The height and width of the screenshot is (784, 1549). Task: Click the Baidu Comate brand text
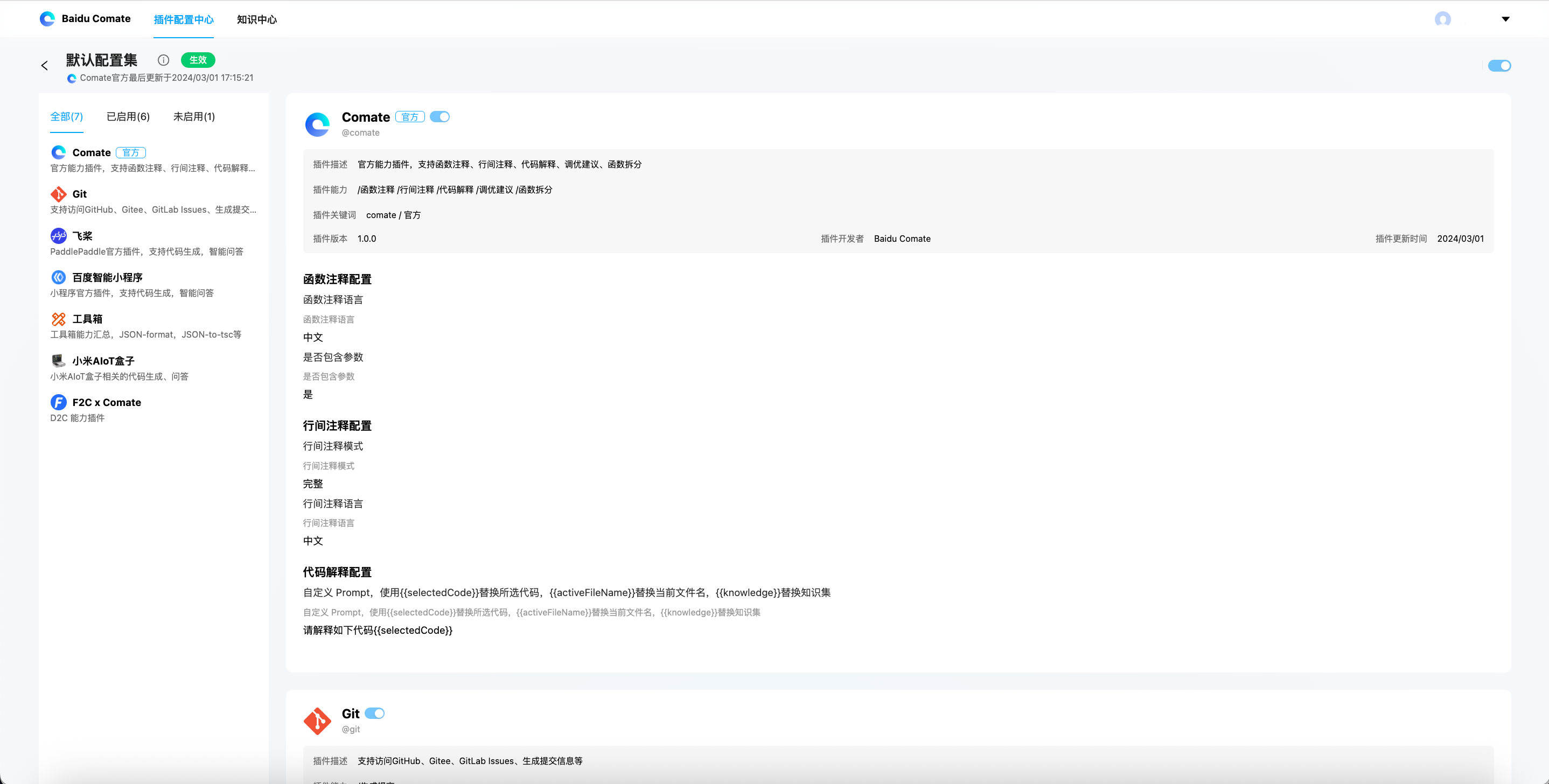96,19
